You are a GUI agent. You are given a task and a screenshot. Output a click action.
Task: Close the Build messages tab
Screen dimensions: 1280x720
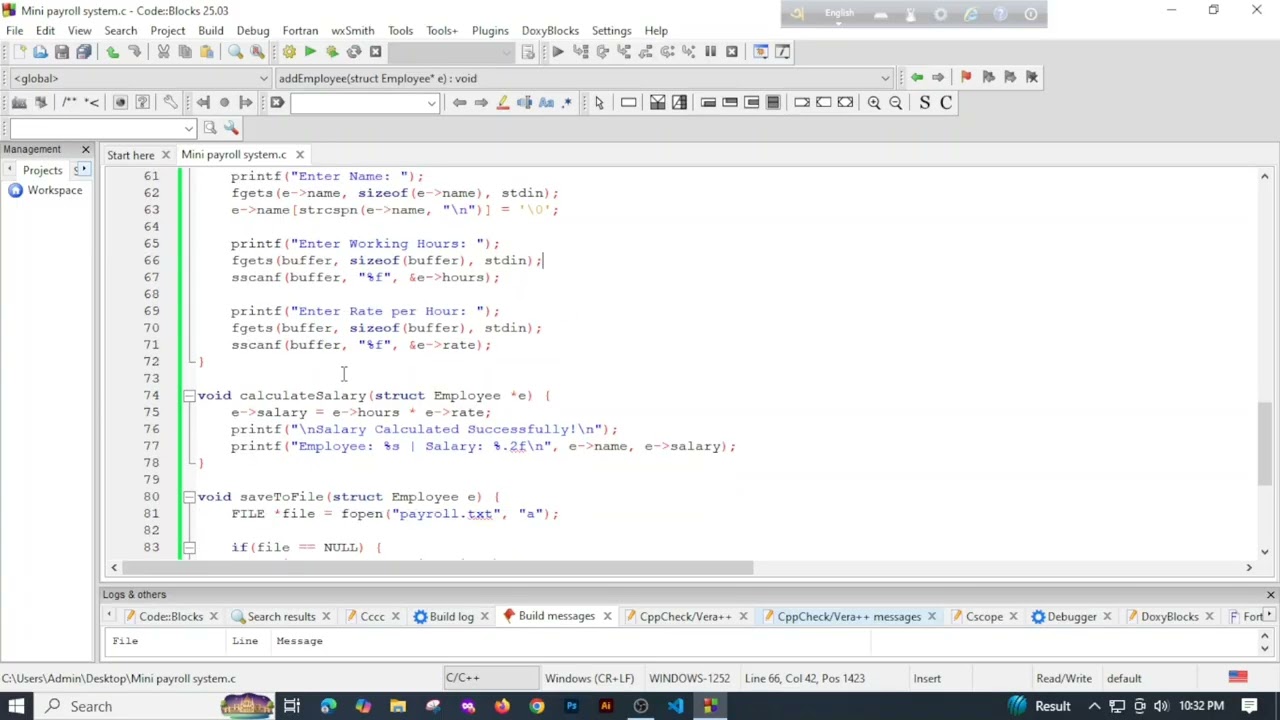tap(606, 616)
